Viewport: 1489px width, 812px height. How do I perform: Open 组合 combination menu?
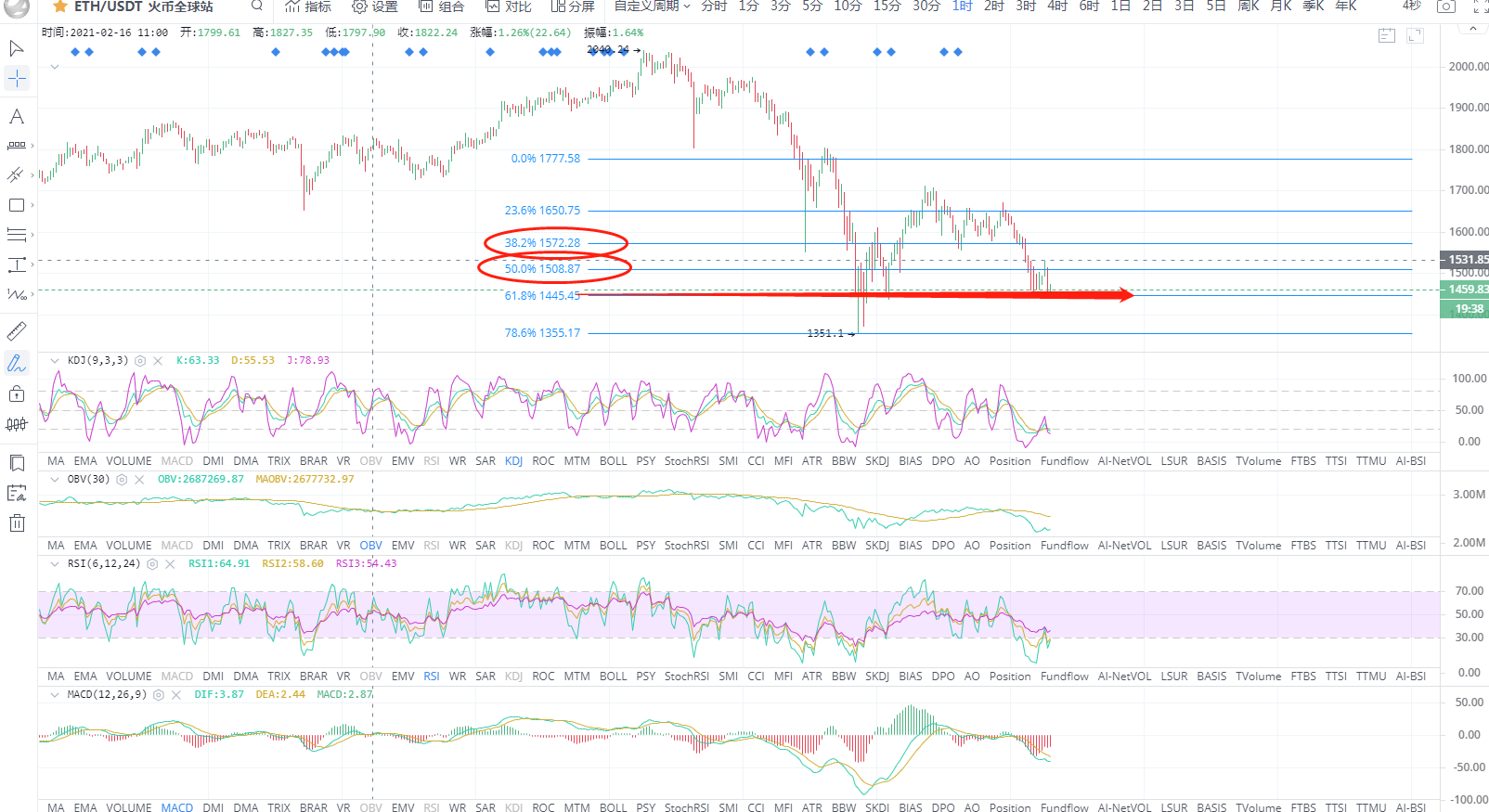(442, 6)
